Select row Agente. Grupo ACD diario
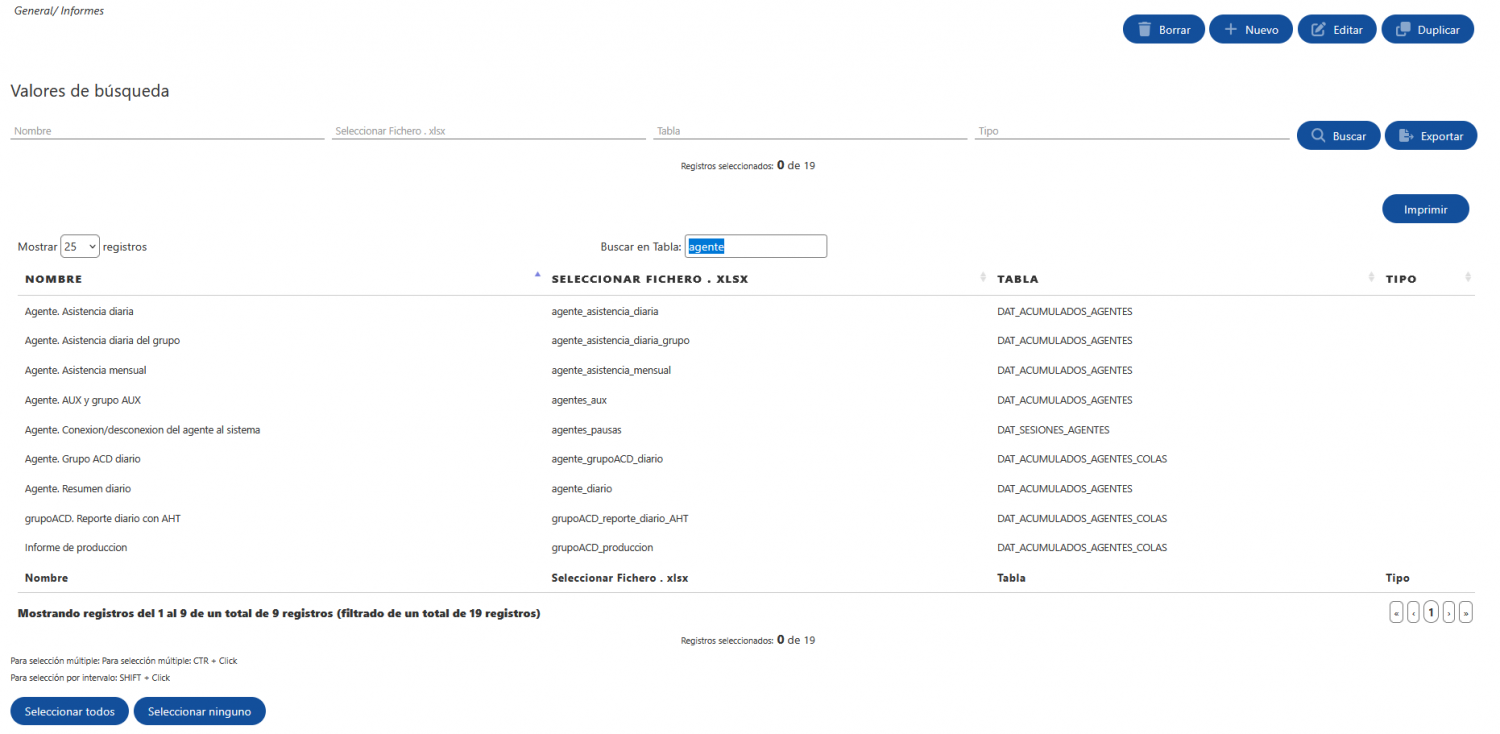 coord(746,459)
